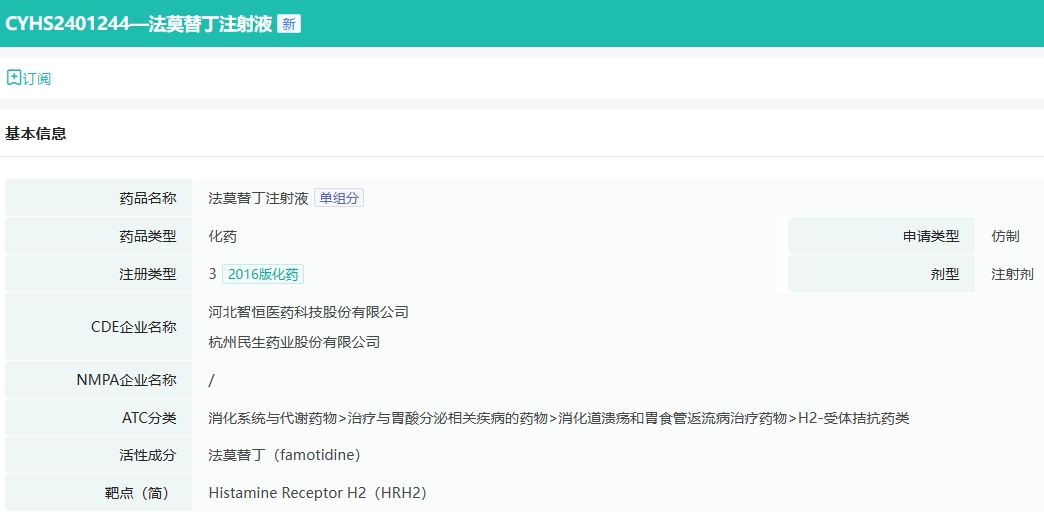This screenshot has width=1044, height=512.
Task: Click the NMPA企业名称 row label
Action: click(127, 380)
